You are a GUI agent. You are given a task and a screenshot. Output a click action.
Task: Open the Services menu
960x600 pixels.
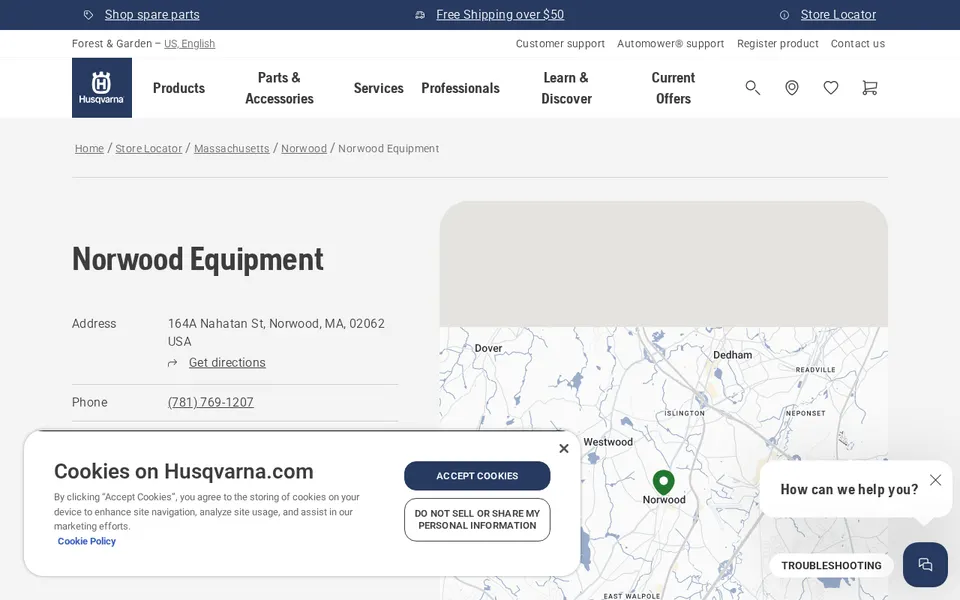(x=378, y=88)
